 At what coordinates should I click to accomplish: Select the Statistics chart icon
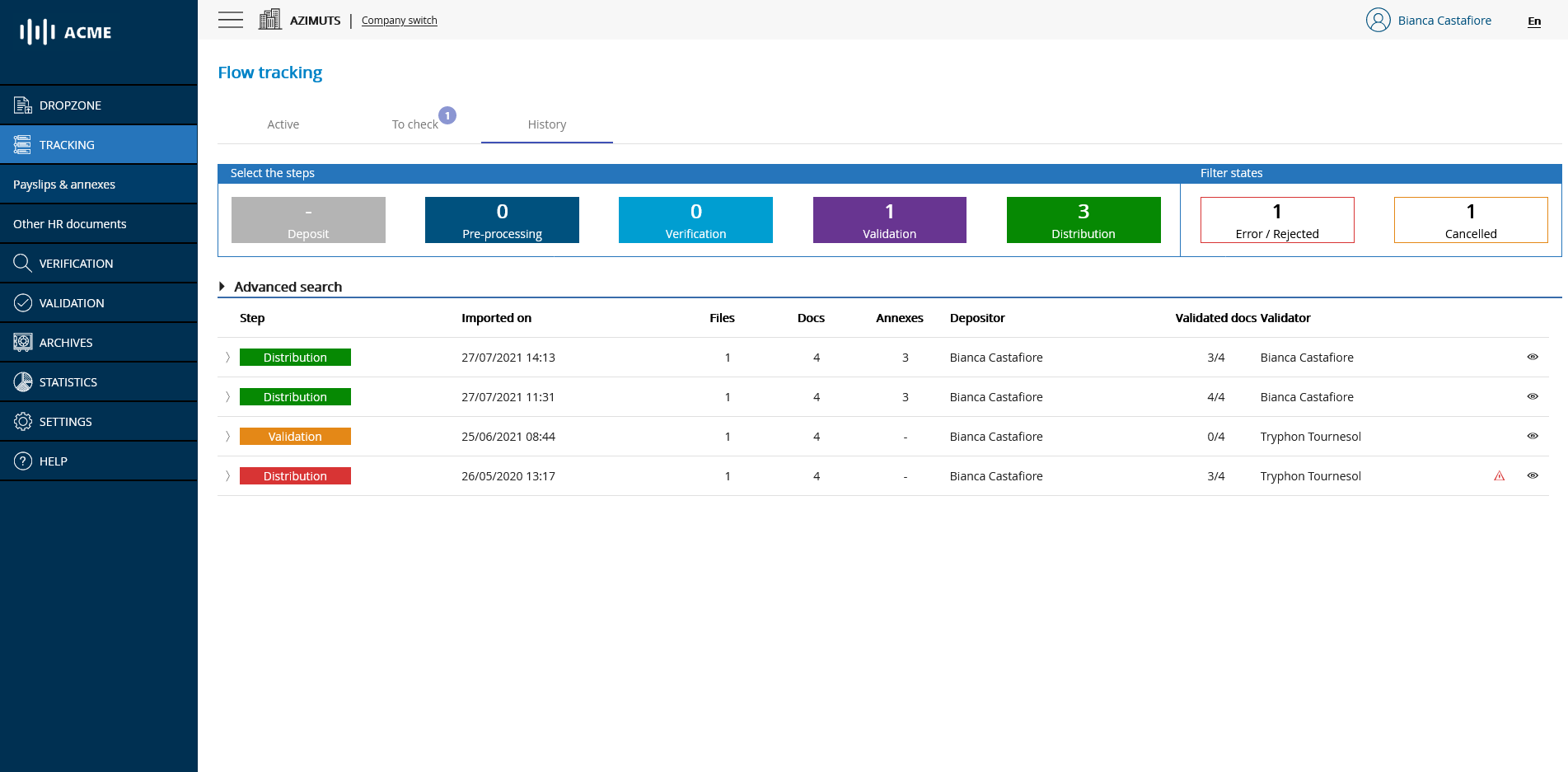(22, 381)
